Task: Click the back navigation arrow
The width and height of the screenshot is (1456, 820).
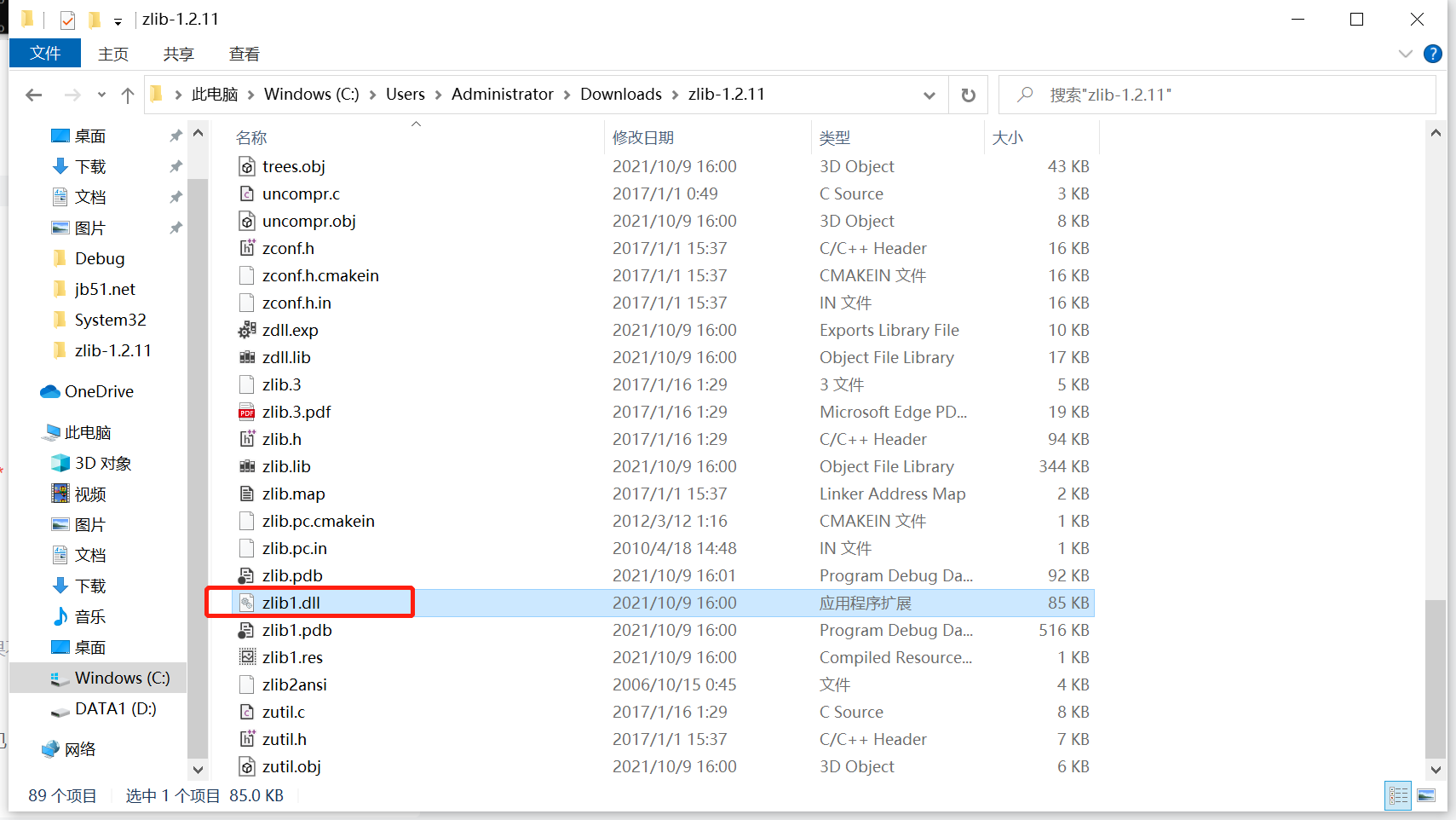Action: point(34,95)
